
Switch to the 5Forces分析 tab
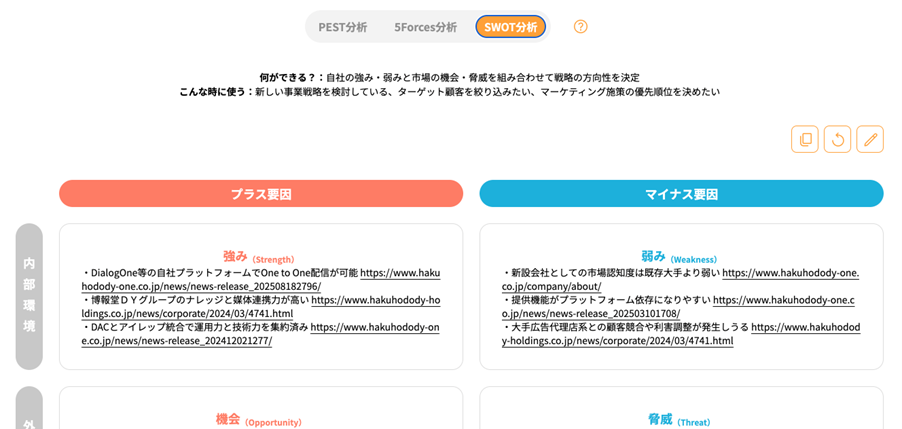coord(425,27)
